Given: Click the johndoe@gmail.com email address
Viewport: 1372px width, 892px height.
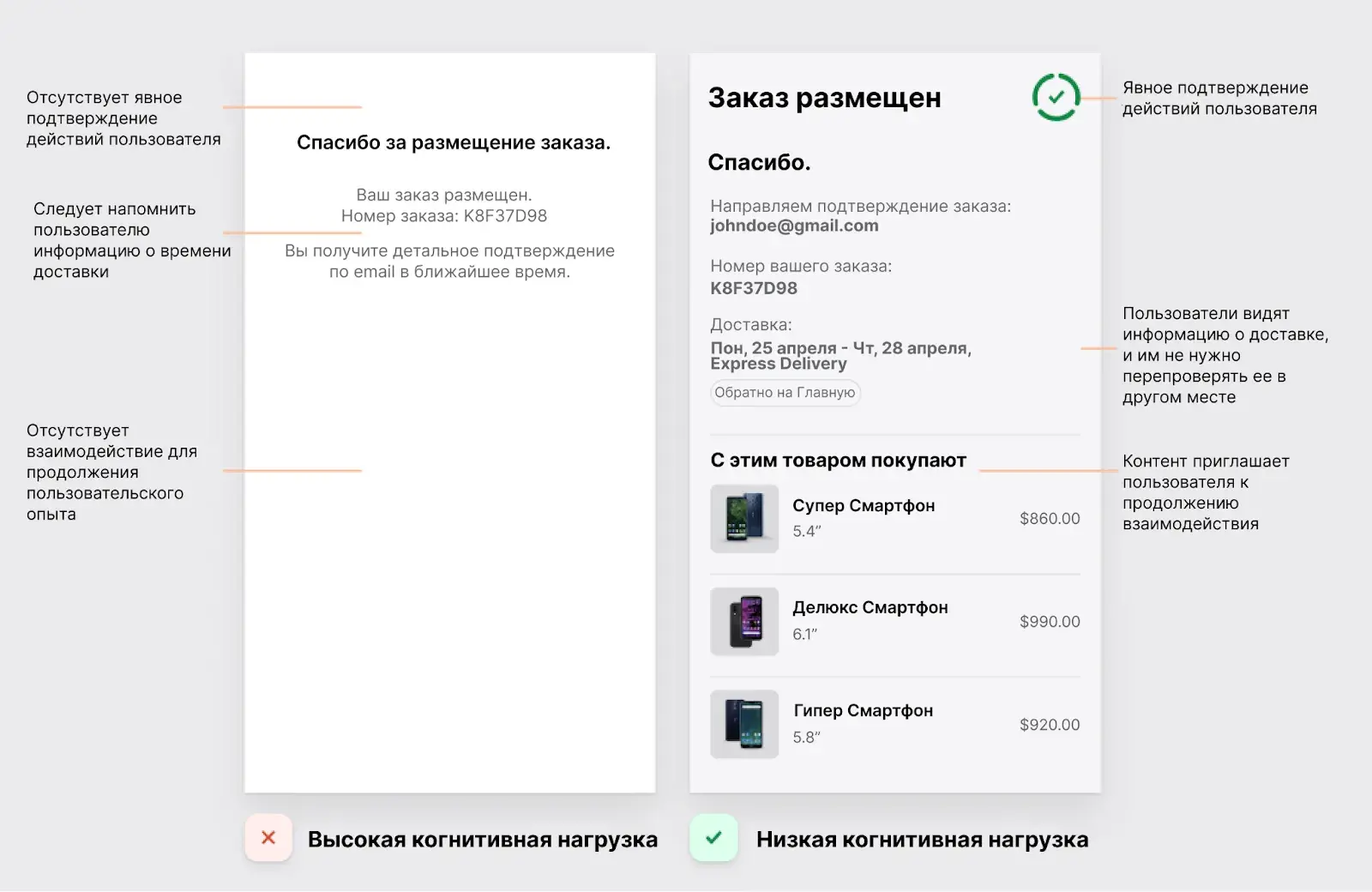Looking at the screenshot, I should (x=794, y=226).
